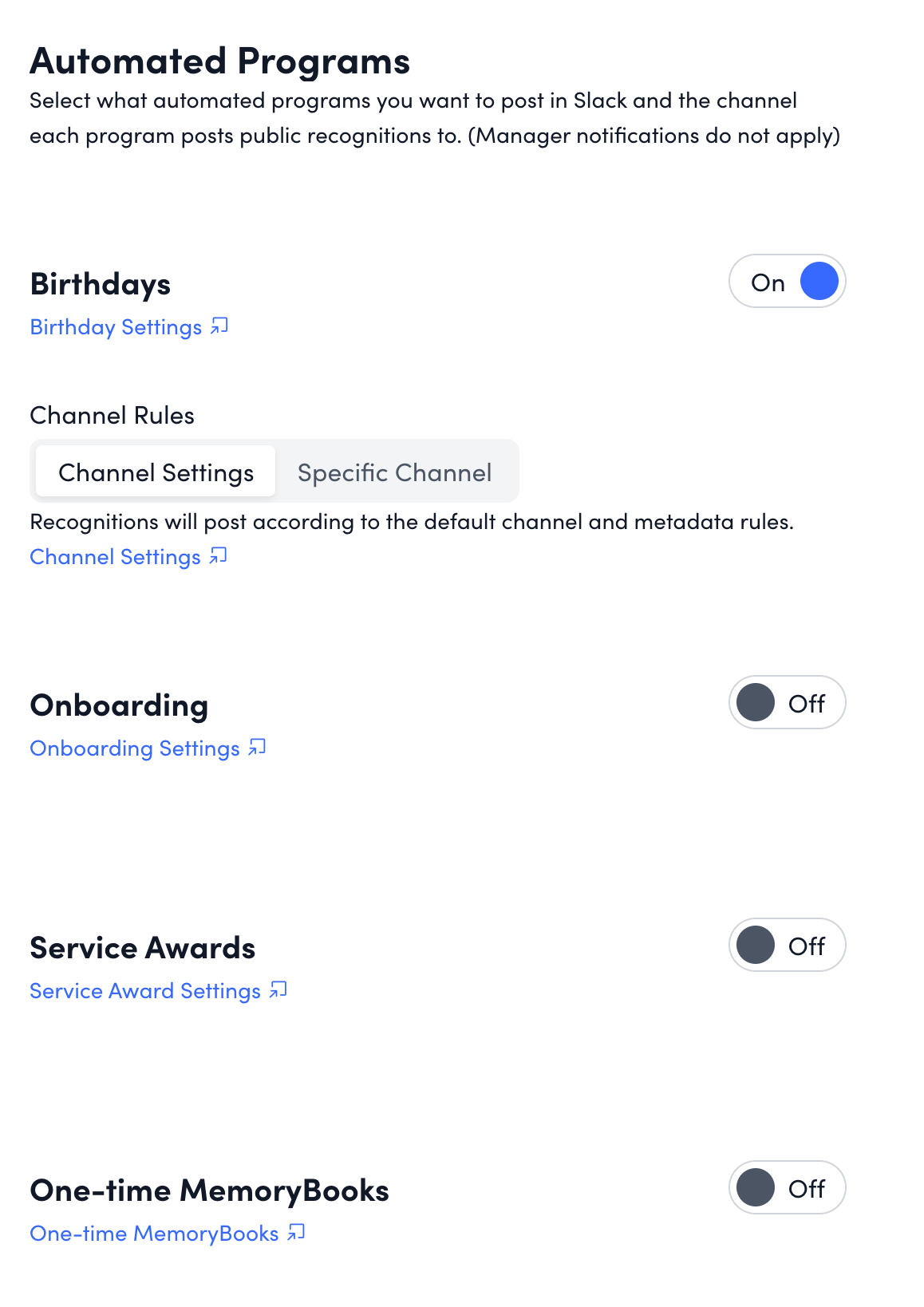924x1307 pixels.
Task: Turn off the Birthdays toggle
Action: point(787,282)
